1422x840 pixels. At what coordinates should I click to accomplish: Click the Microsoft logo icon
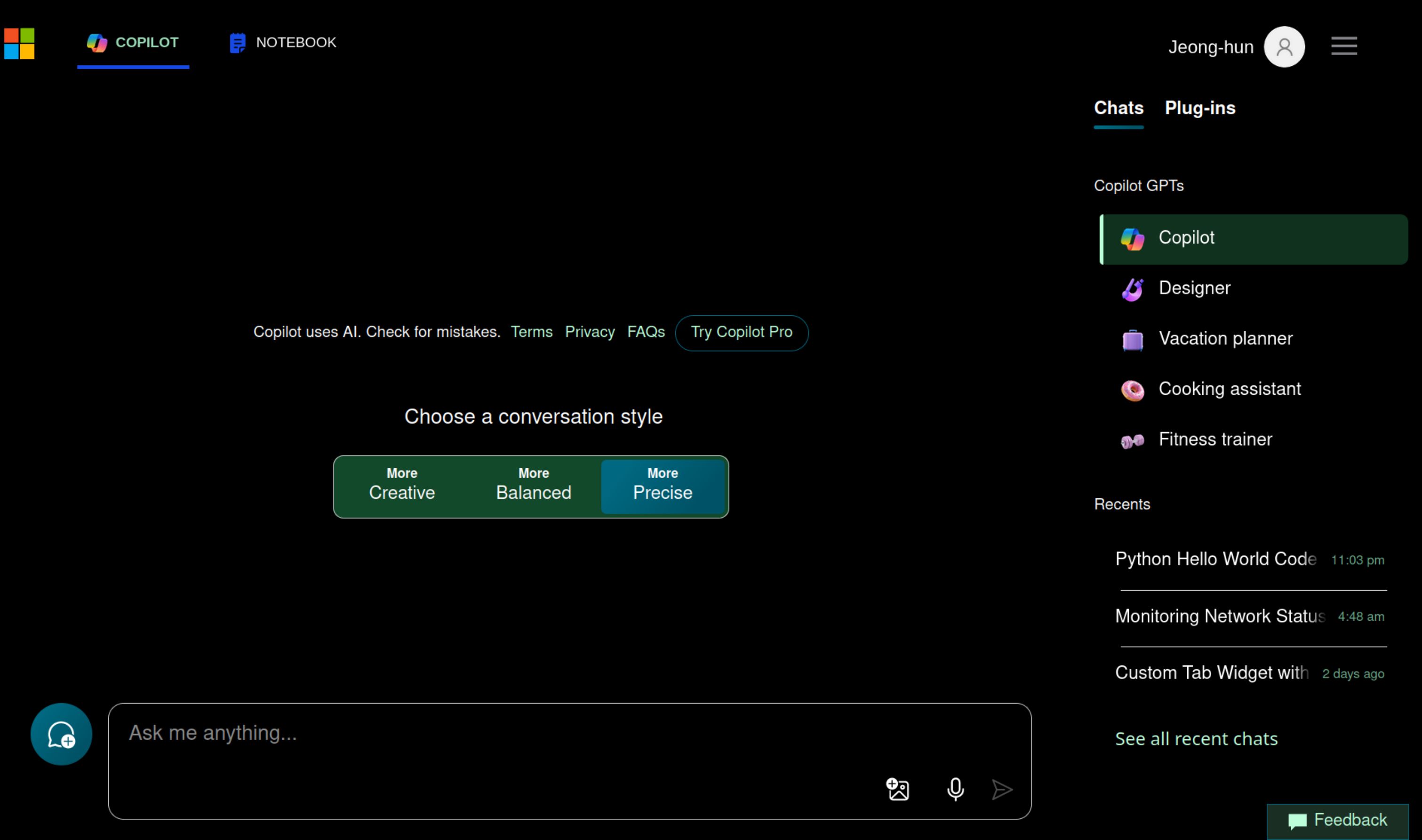tap(19, 44)
